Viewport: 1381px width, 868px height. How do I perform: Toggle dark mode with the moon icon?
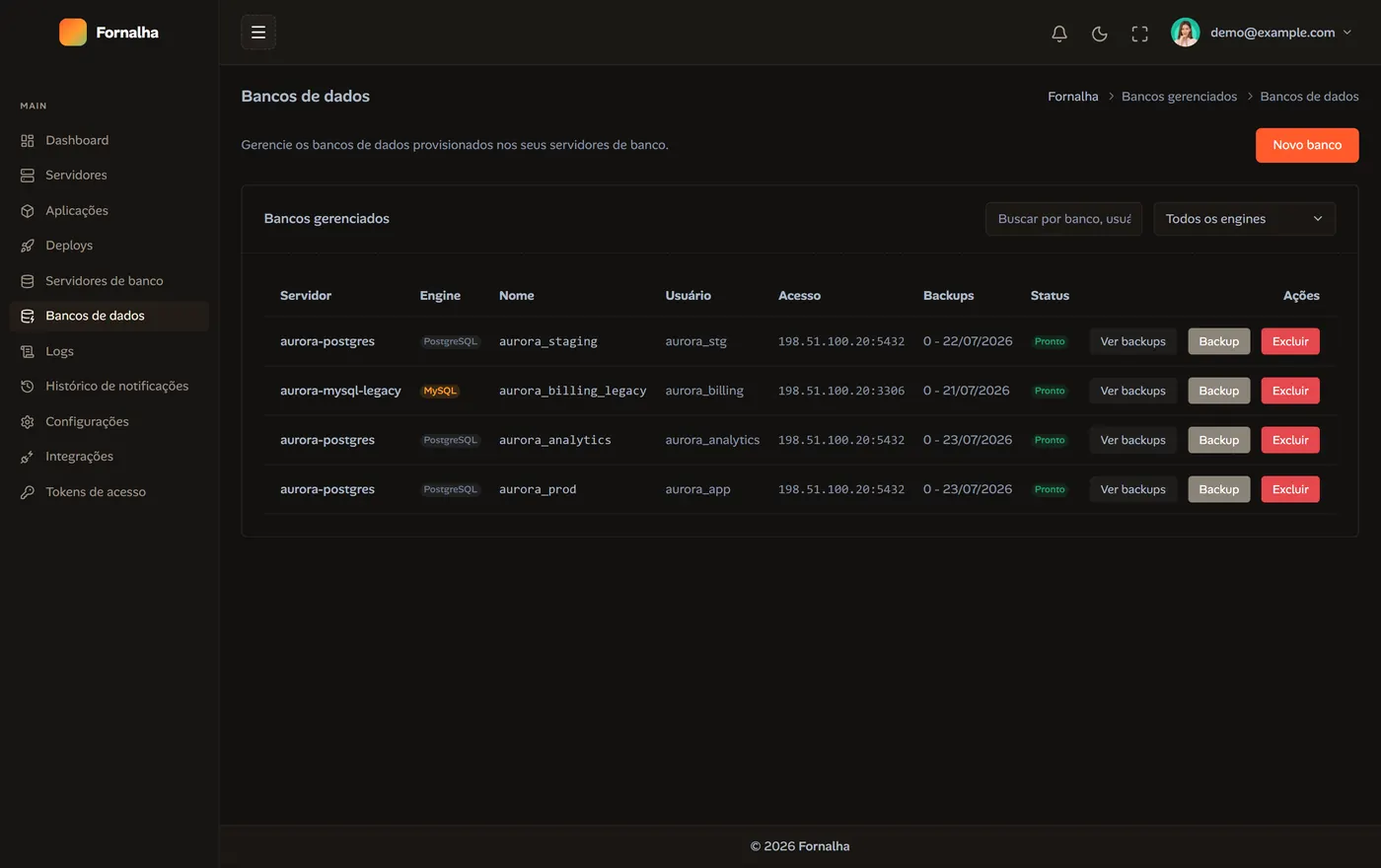click(1100, 34)
